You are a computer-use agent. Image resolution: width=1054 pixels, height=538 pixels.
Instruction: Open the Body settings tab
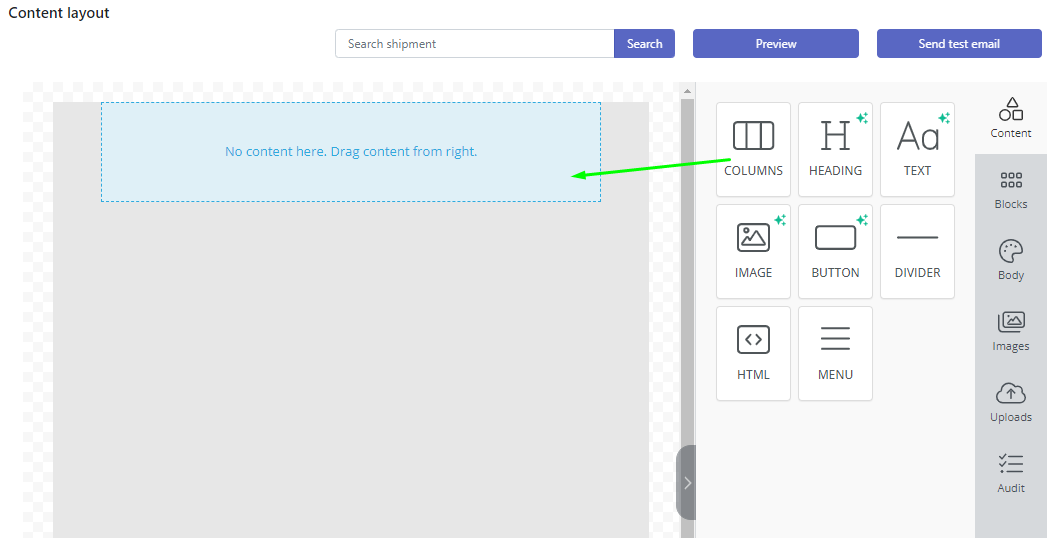pos(1011,260)
